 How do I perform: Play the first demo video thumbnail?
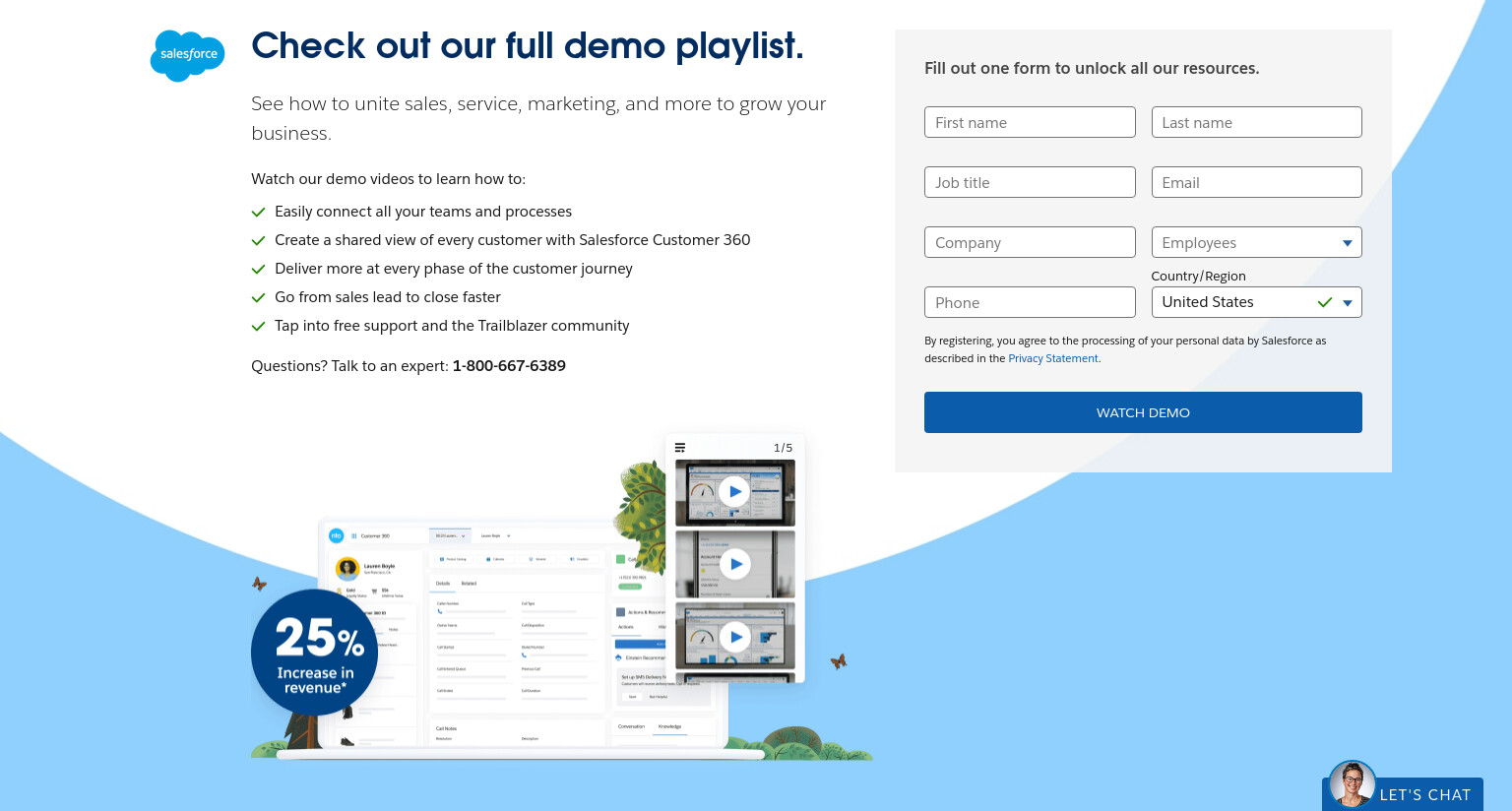[x=734, y=491]
